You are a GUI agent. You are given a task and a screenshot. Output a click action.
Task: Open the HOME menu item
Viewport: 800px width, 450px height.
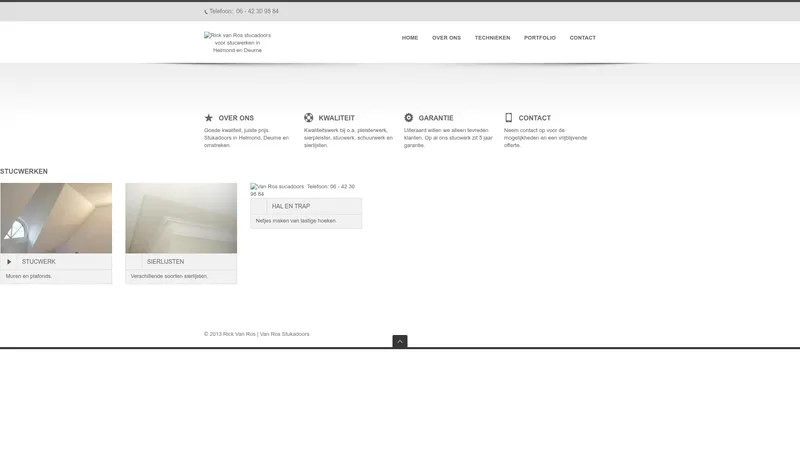[x=410, y=38]
